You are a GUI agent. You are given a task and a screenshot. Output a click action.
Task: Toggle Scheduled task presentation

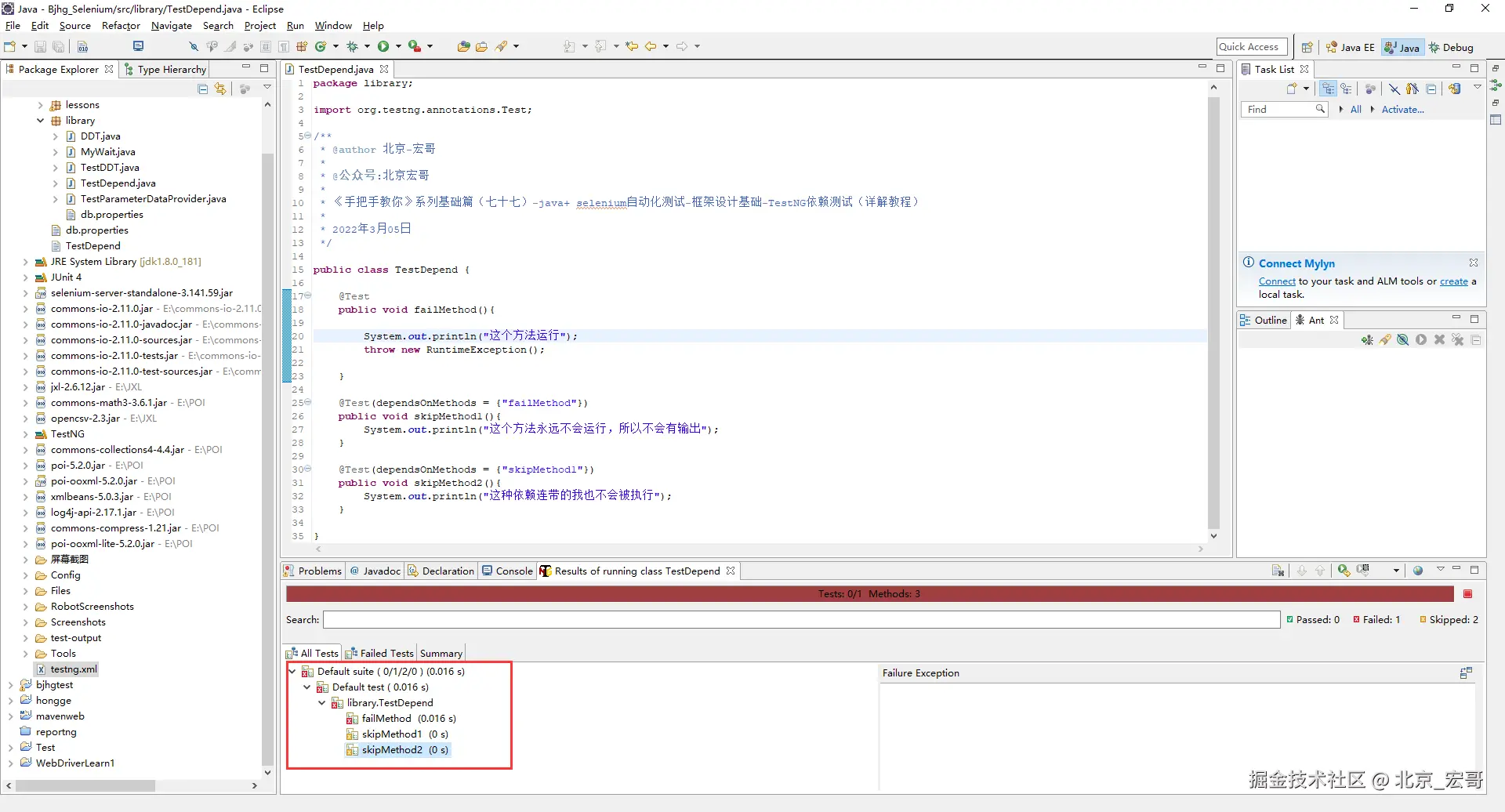(x=1346, y=89)
